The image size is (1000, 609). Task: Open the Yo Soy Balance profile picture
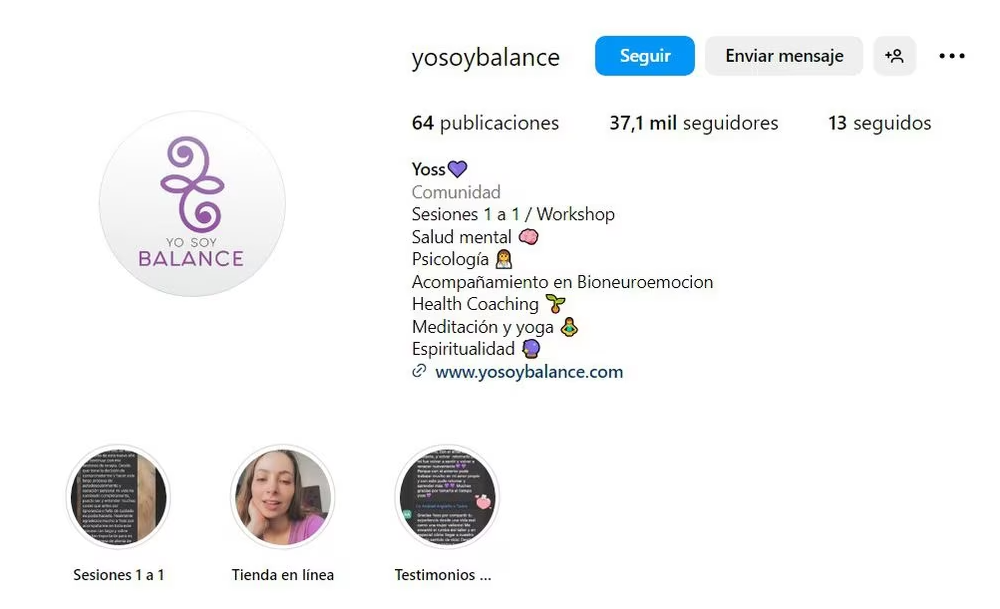[x=192, y=203]
